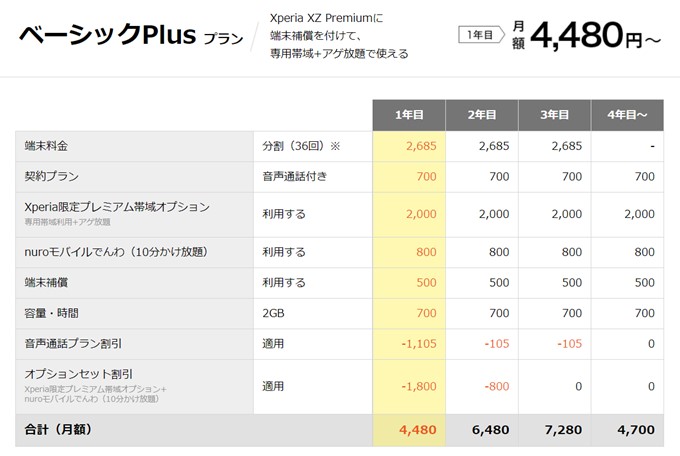680x456 pixels.
Task: Click the 1年目 column header
Action: (x=408, y=116)
